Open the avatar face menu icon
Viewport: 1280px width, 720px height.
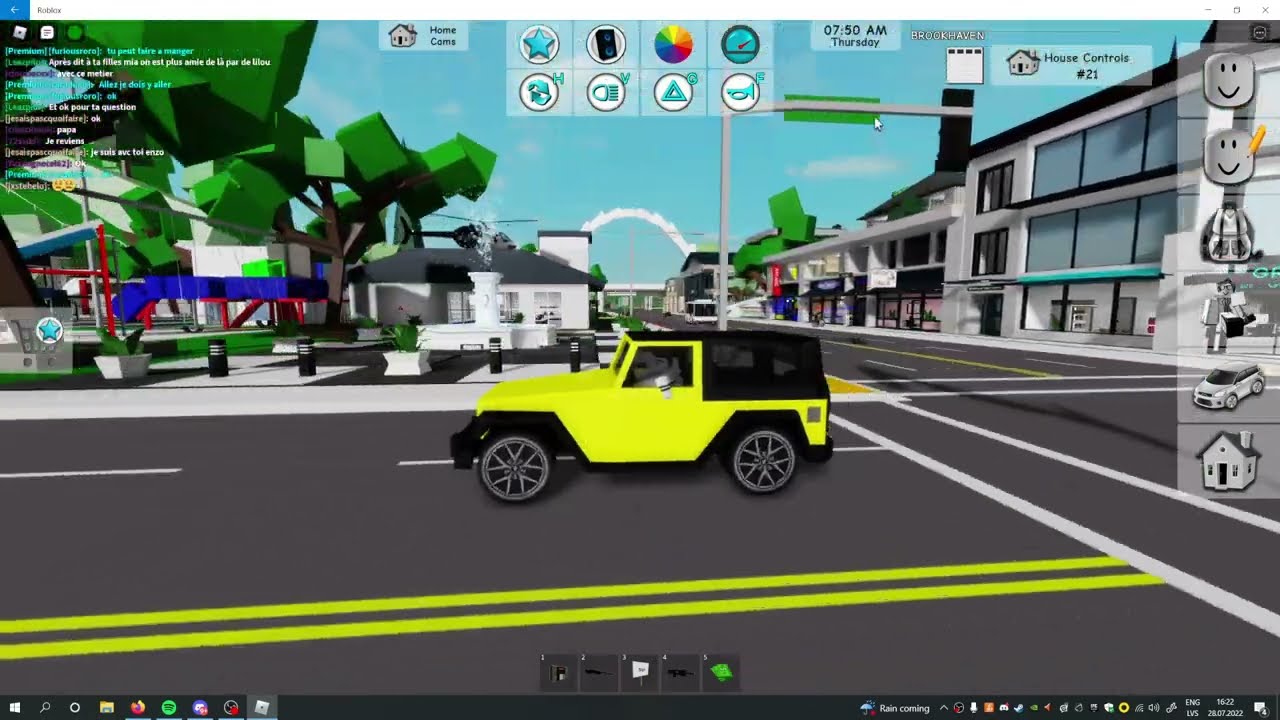(x=1229, y=80)
